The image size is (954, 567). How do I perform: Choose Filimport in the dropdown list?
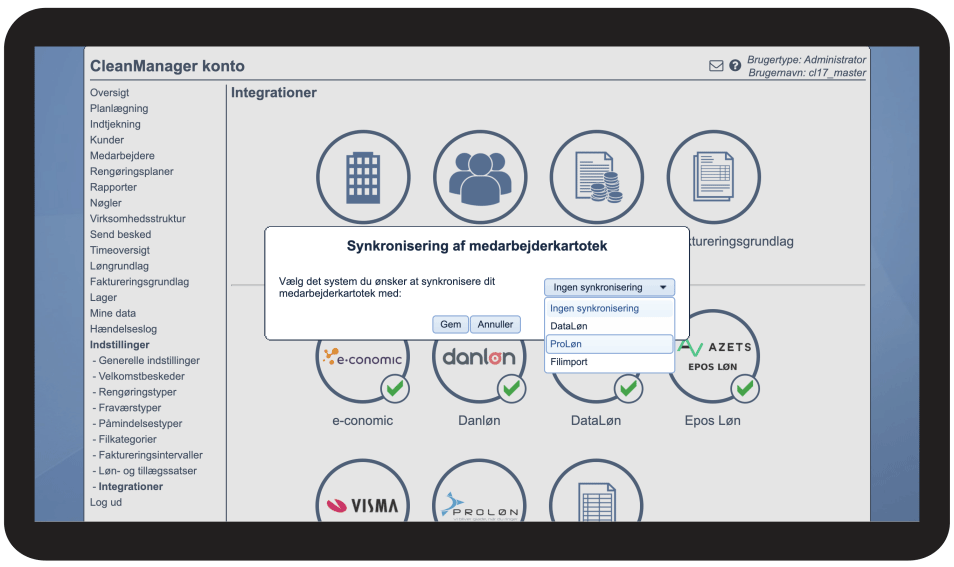(609, 362)
